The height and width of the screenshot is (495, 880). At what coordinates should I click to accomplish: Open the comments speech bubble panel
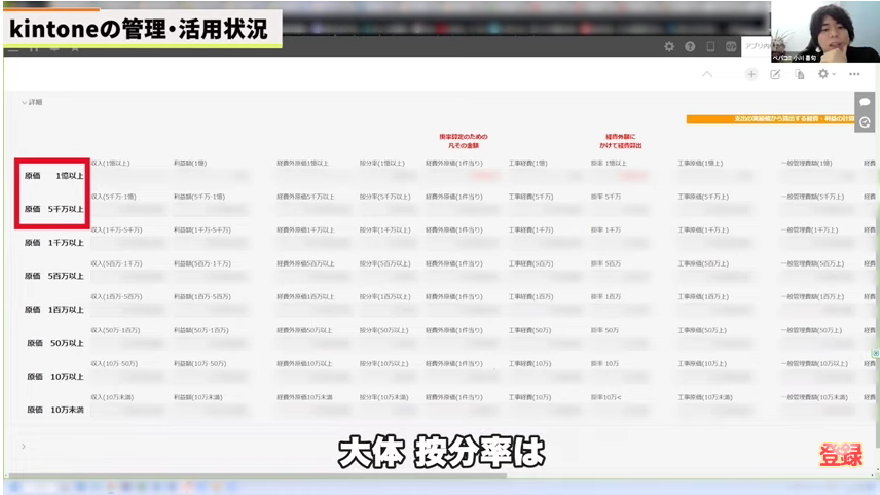click(x=864, y=102)
